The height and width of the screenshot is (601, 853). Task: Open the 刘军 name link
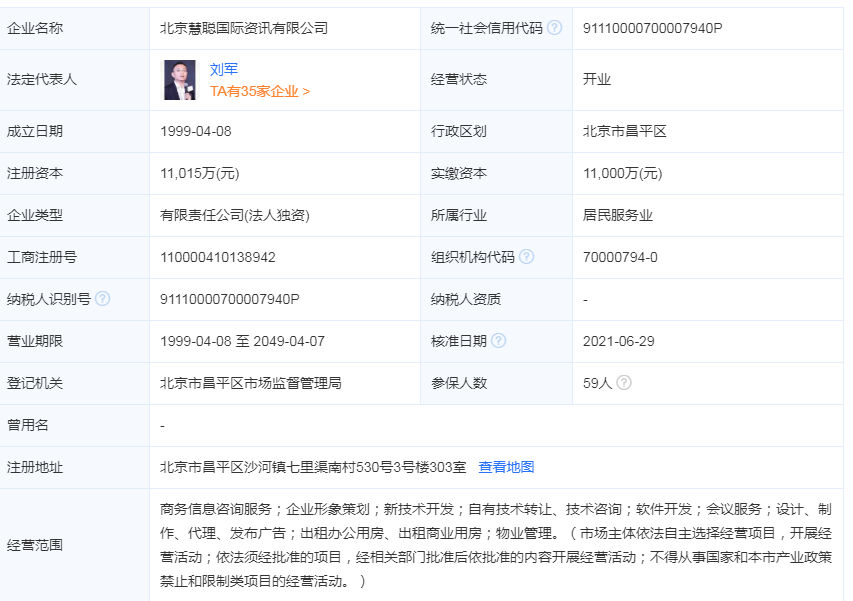click(224, 69)
